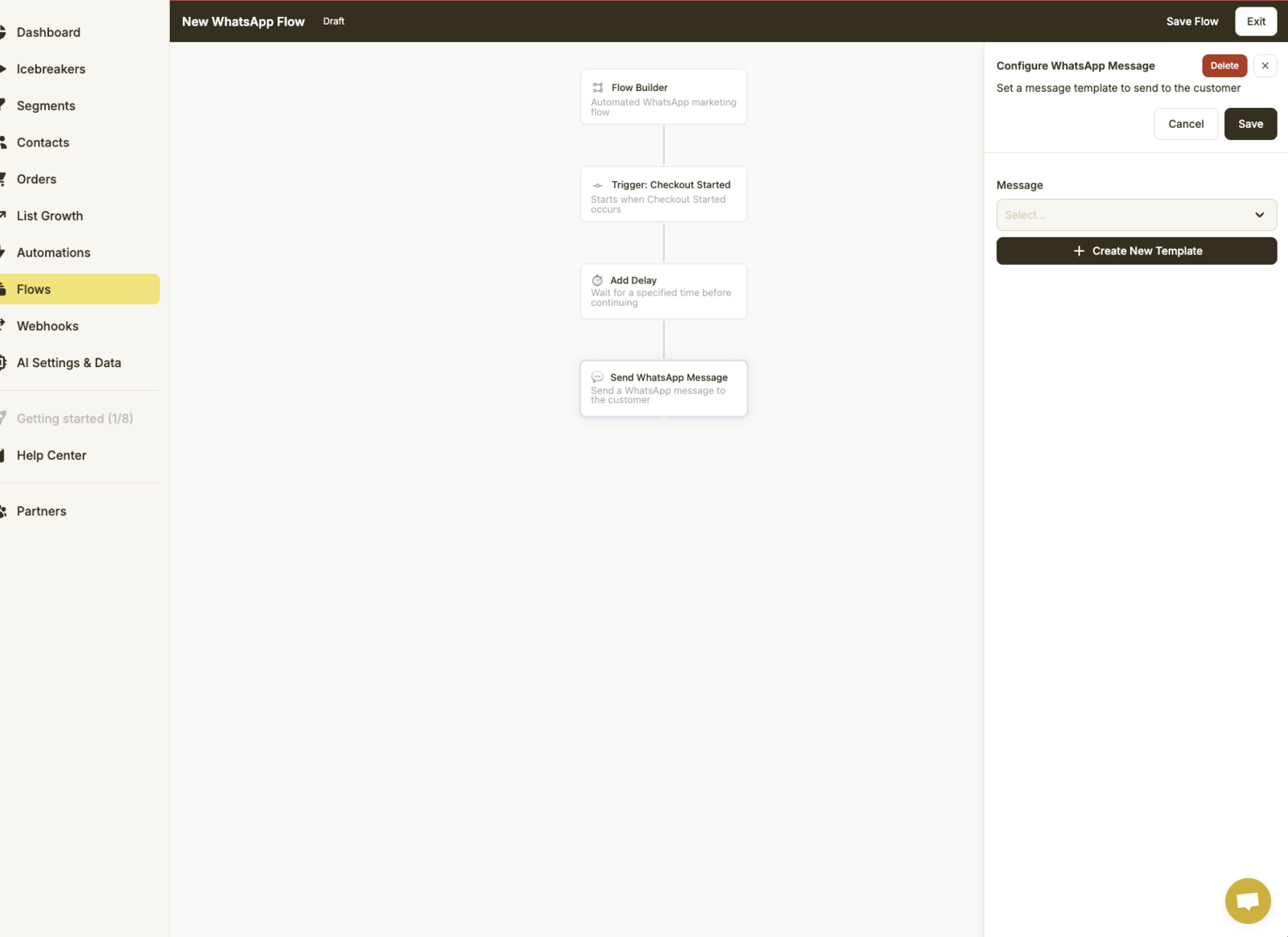
Task: Click the plus icon on Create New Template
Action: pyautogui.click(x=1079, y=251)
